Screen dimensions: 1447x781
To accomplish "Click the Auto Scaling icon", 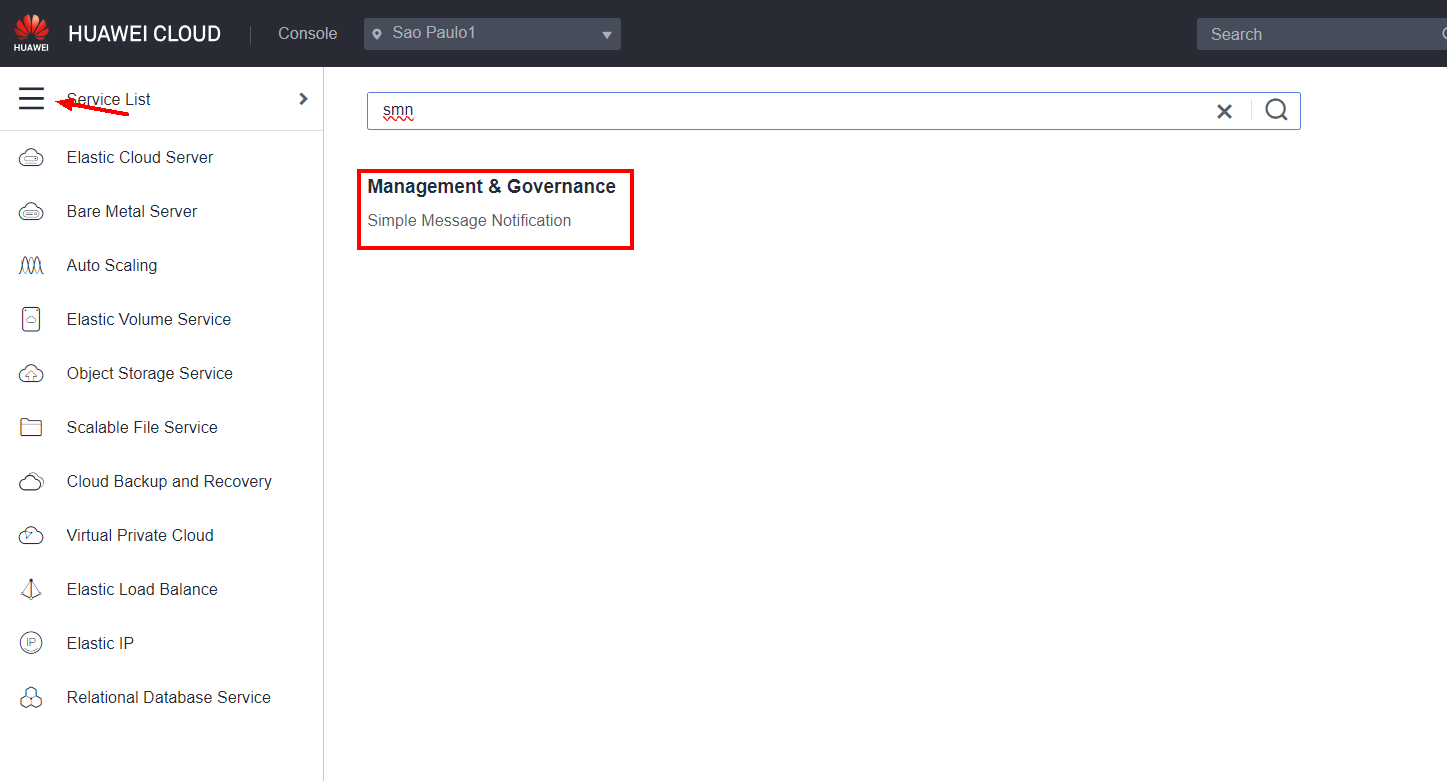I will tap(31, 266).
